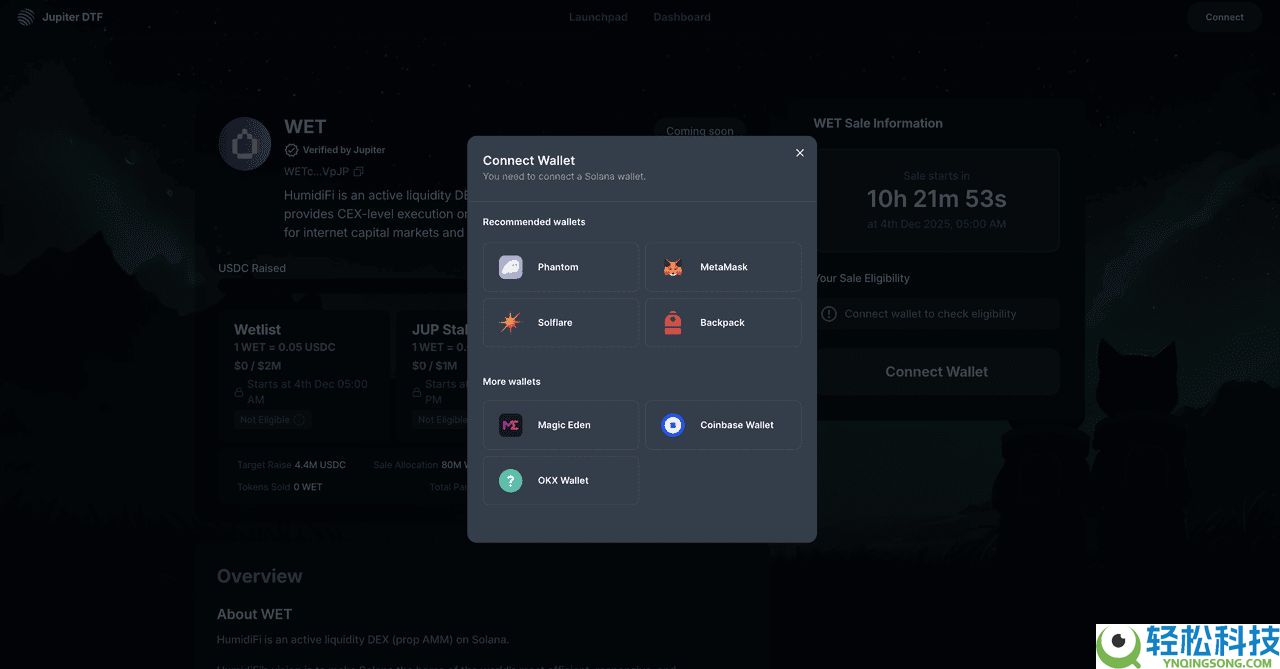This screenshot has height=669, width=1280.
Task: Click the large Connect Wallet button
Action: 936,372
